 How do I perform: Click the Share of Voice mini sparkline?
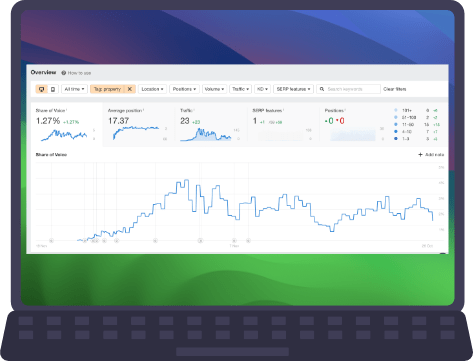pyautogui.click(x=64, y=135)
